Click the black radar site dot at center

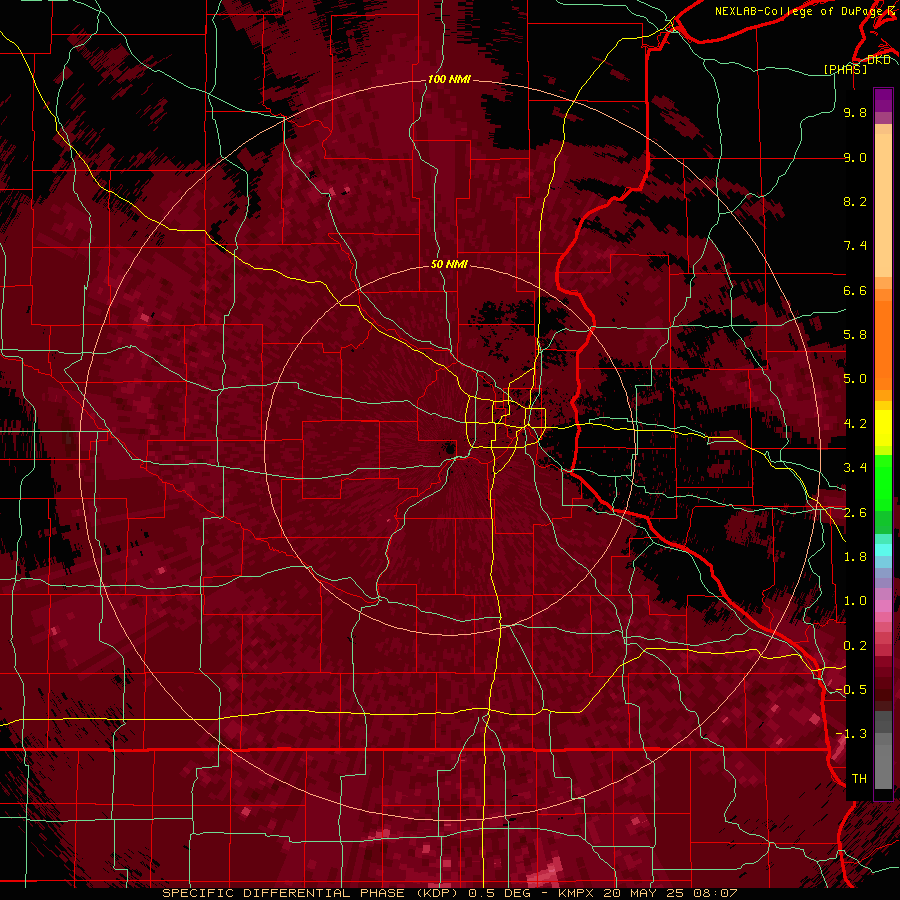tap(449, 448)
